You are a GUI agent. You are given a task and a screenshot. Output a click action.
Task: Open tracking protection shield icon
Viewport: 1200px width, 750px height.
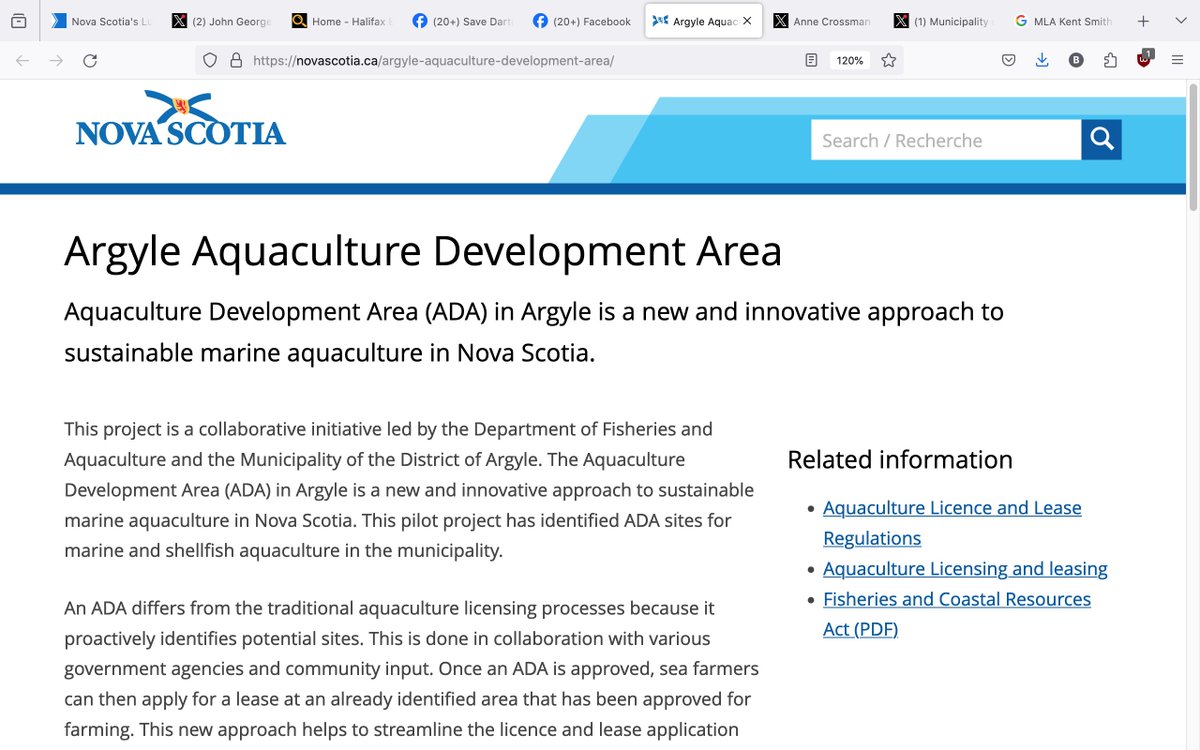point(210,60)
